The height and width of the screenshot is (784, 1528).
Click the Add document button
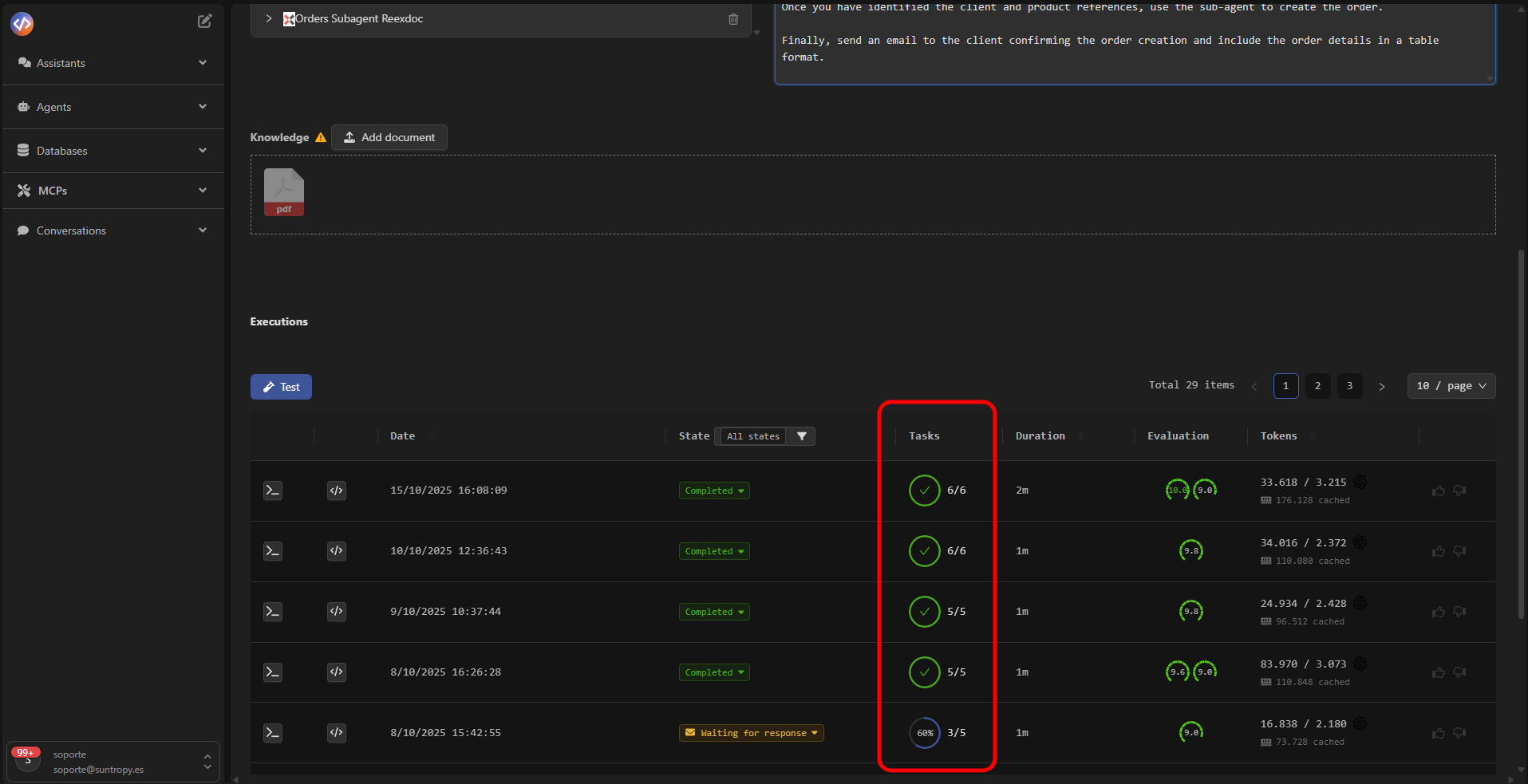(x=389, y=137)
